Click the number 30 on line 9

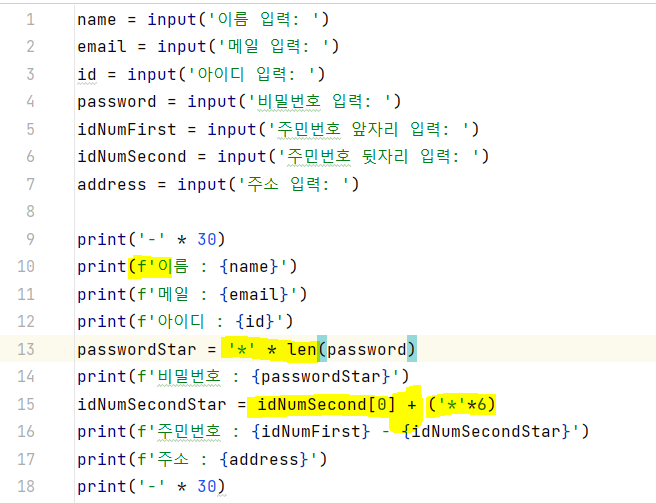click(207, 239)
